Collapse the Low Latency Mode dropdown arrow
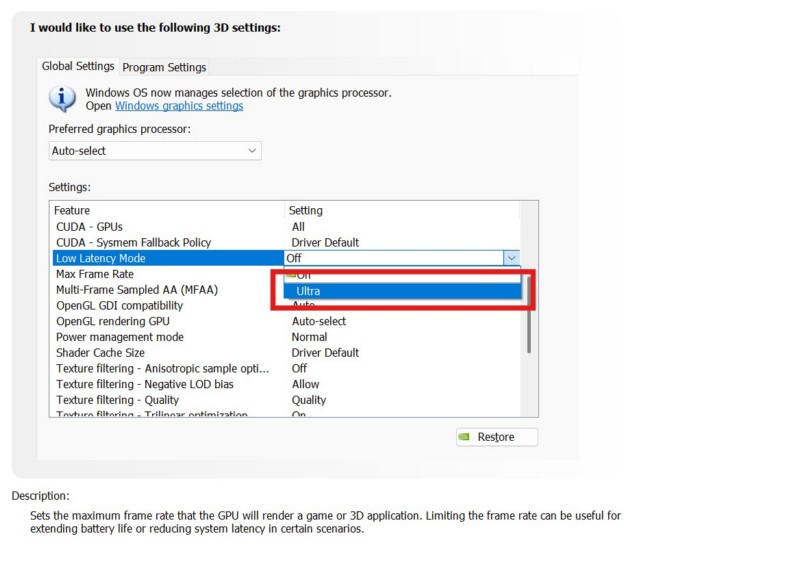This screenshot has height=582, width=800. tap(510, 258)
